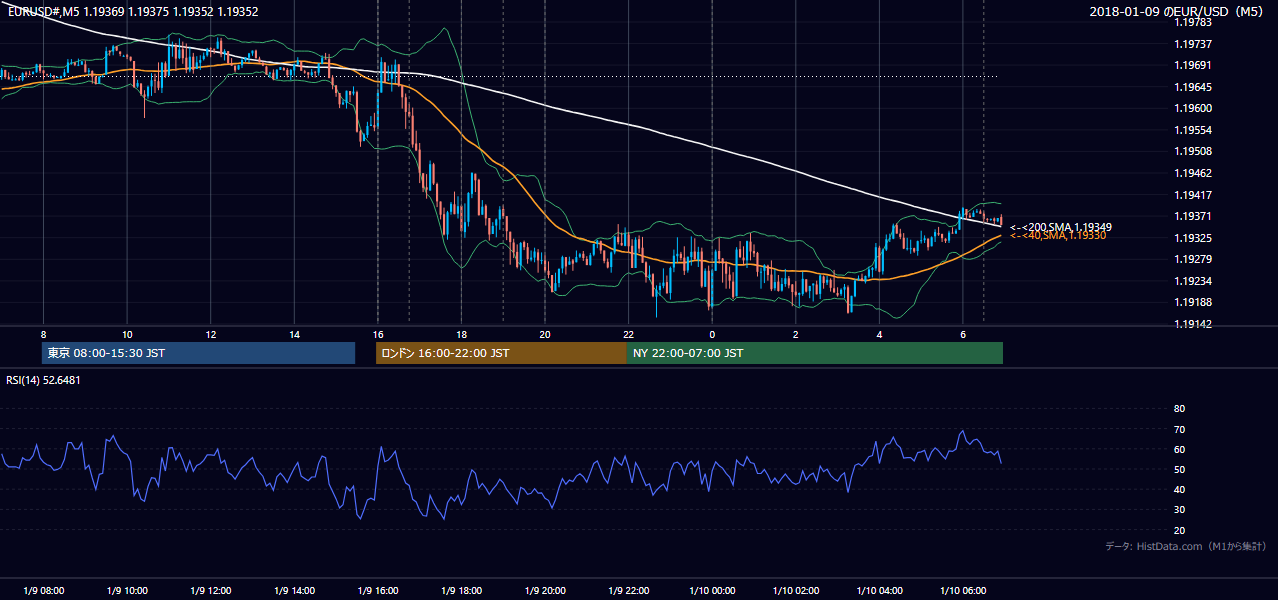Image resolution: width=1278 pixels, height=600 pixels.
Task: Click price level 1.19508 on the axis
Action: [1193, 152]
